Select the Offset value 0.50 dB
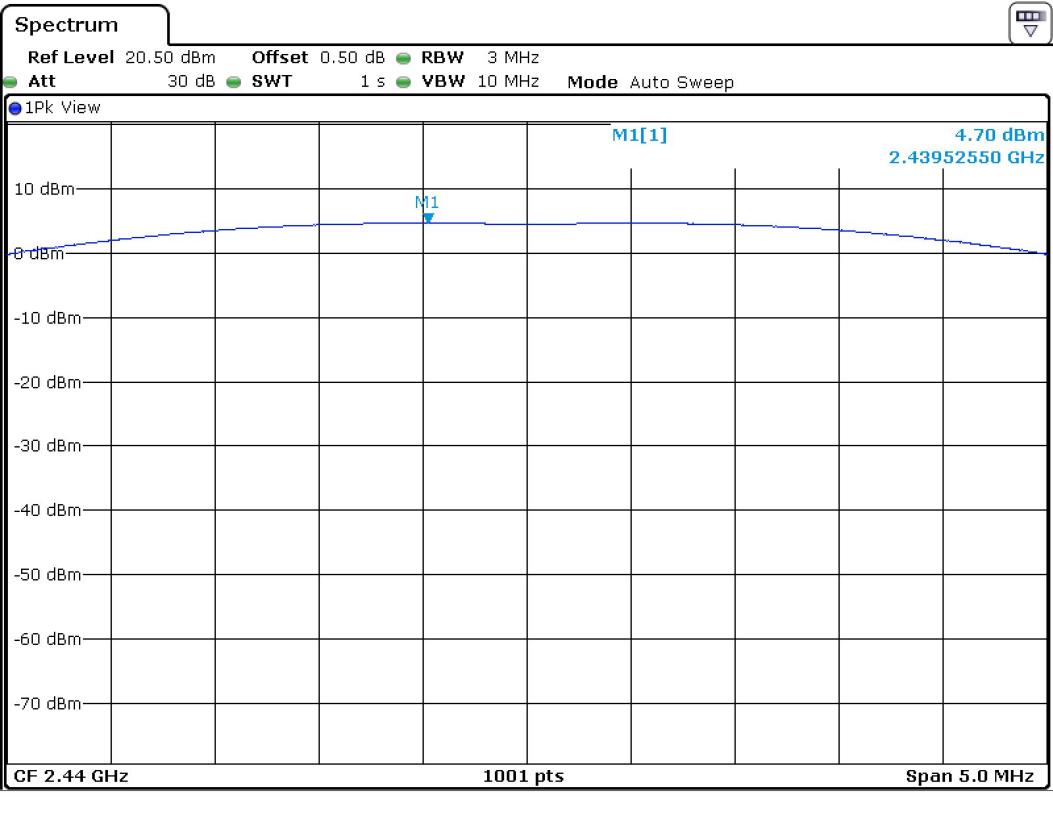The width and height of the screenshot is (1053, 820). point(352,58)
